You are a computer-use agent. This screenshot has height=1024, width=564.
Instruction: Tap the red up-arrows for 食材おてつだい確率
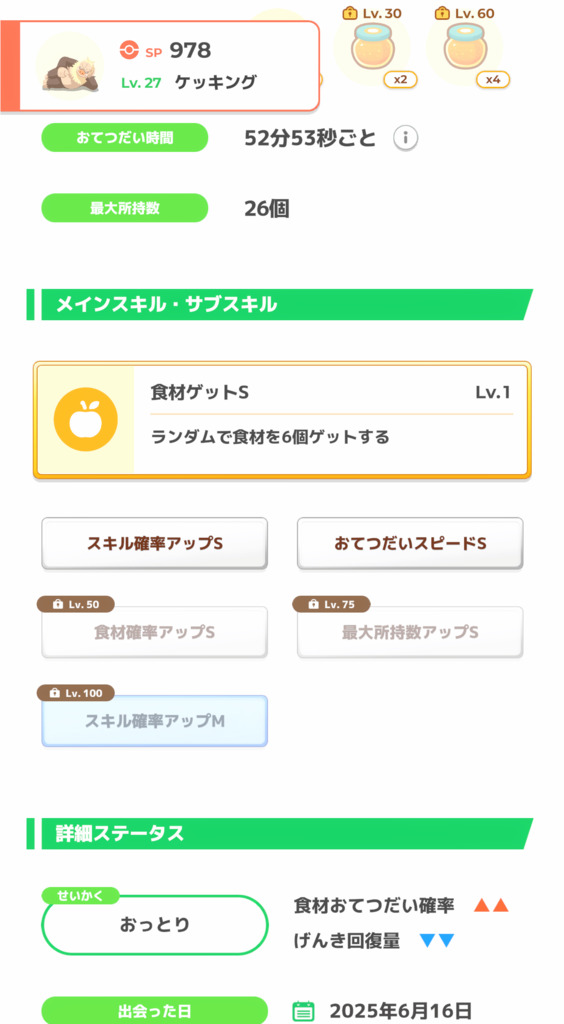pyautogui.click(x=491, y=906)
